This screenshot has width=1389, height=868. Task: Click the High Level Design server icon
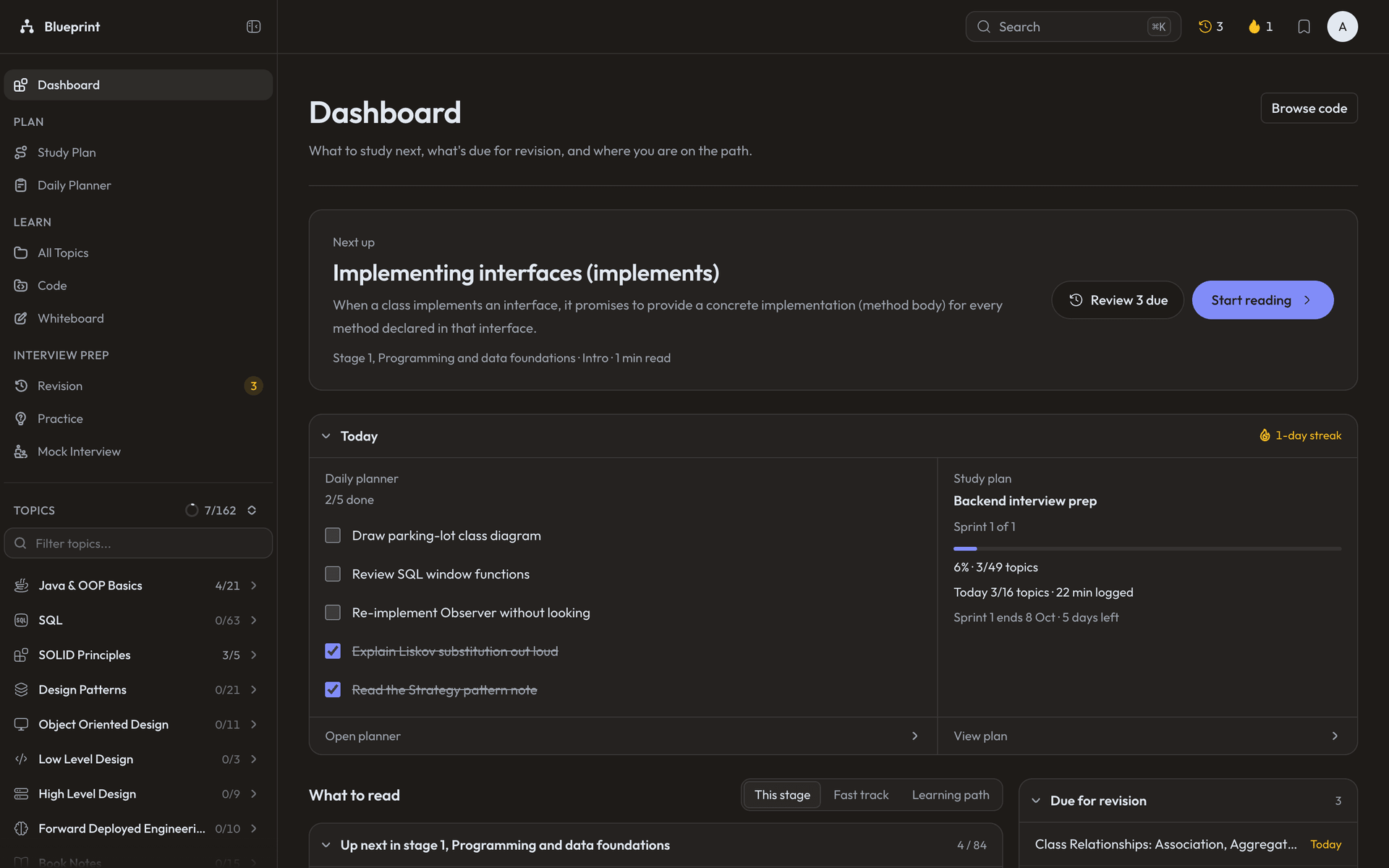pos(22,793)
